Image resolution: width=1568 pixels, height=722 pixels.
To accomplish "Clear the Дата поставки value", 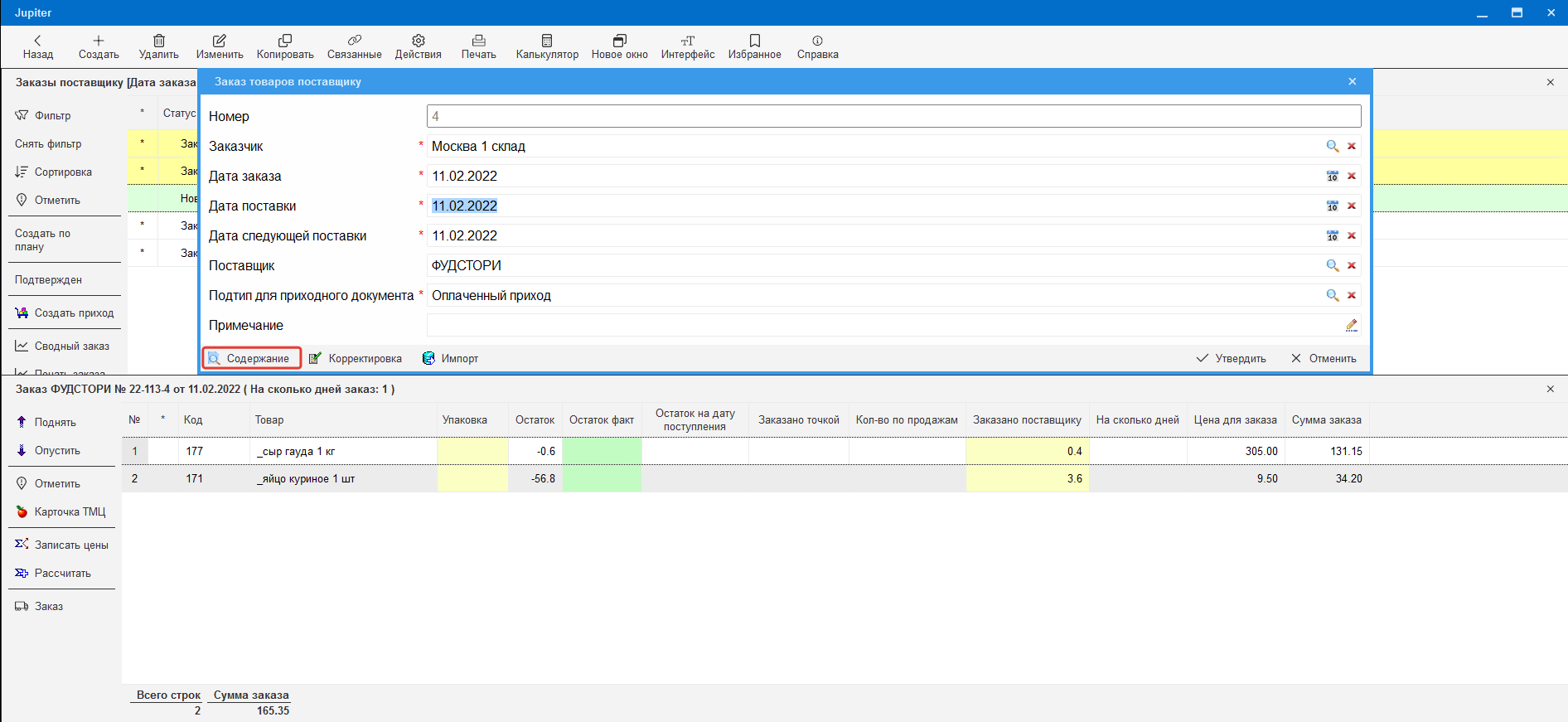I will tap(1352, 206).
